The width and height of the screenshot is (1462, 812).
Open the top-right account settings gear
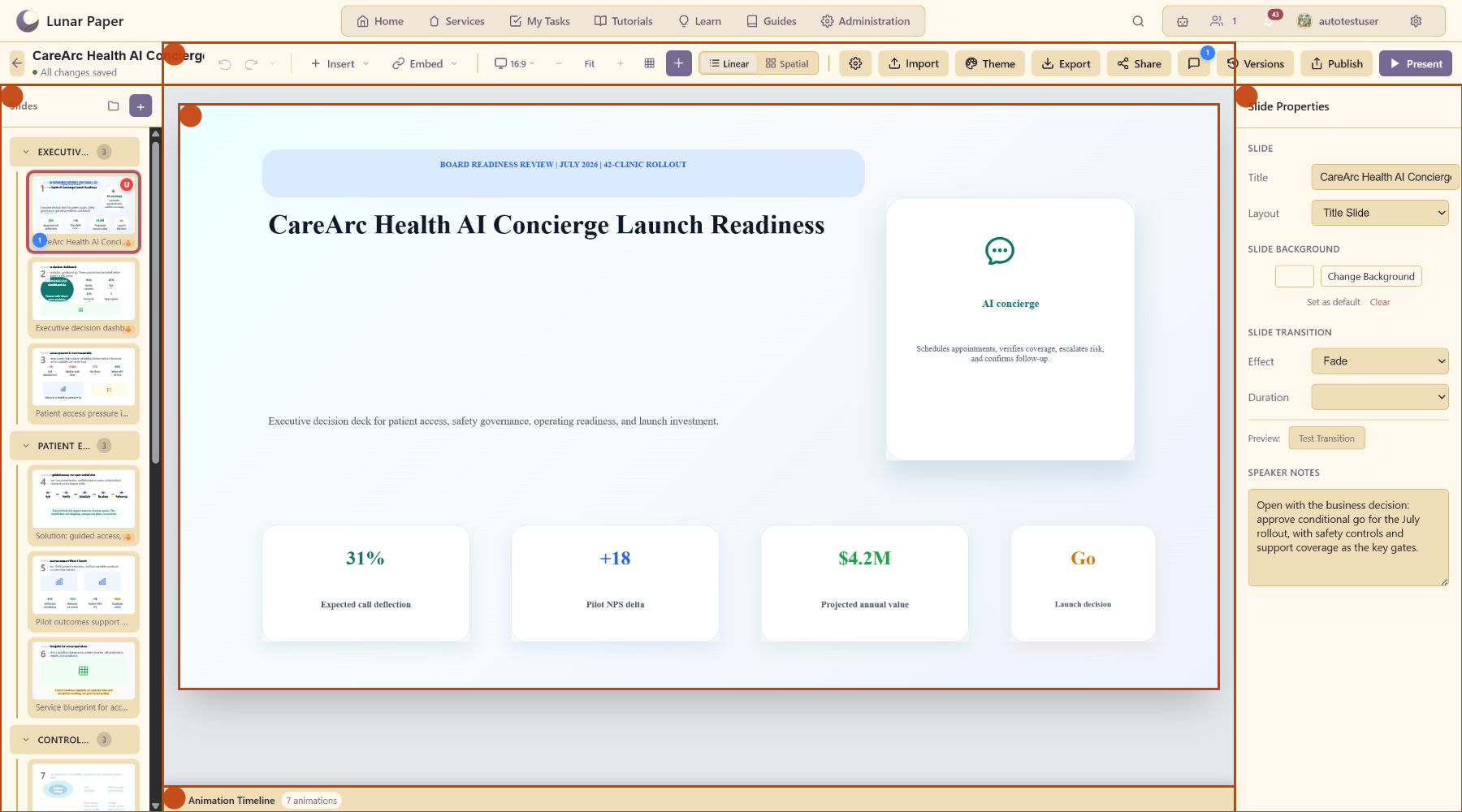1416,21
